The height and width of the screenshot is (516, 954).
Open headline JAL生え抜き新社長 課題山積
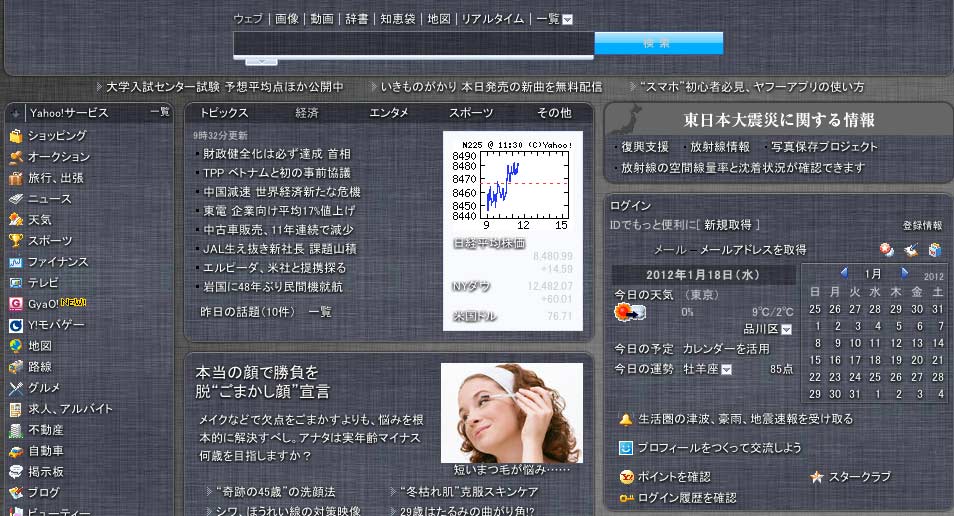click(280, 249)
